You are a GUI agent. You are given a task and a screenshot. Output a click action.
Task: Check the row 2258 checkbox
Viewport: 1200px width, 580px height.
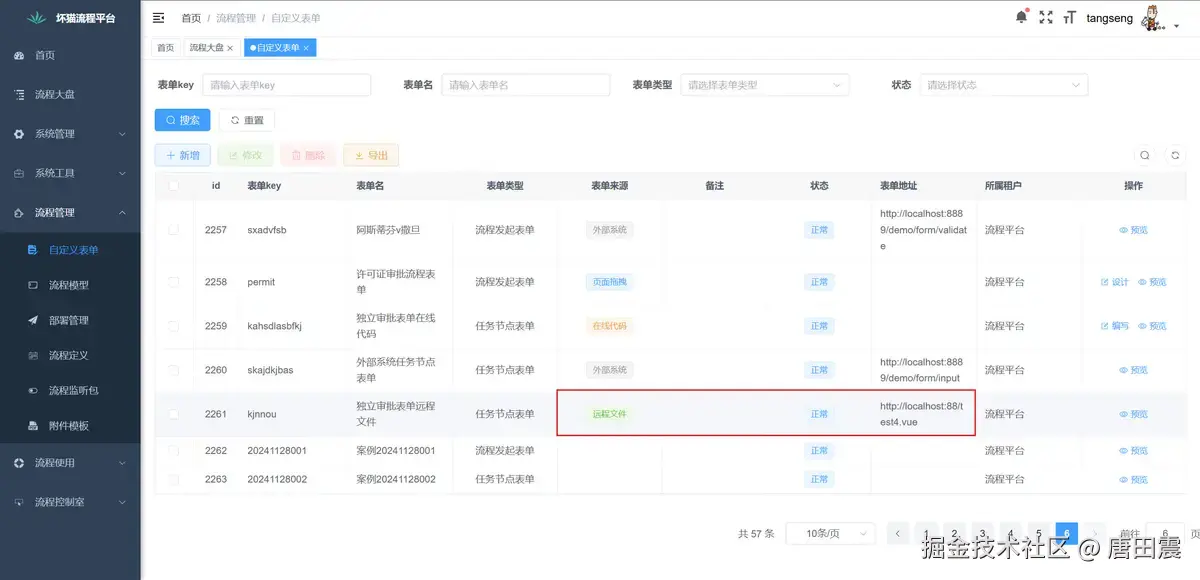[174, 282]
